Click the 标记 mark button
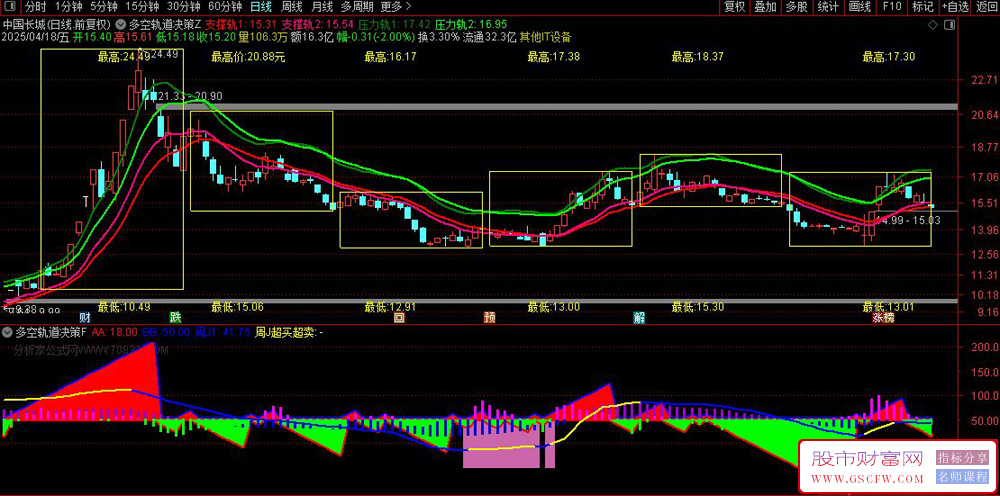The image size is (1000, 496). pos(922,7)
